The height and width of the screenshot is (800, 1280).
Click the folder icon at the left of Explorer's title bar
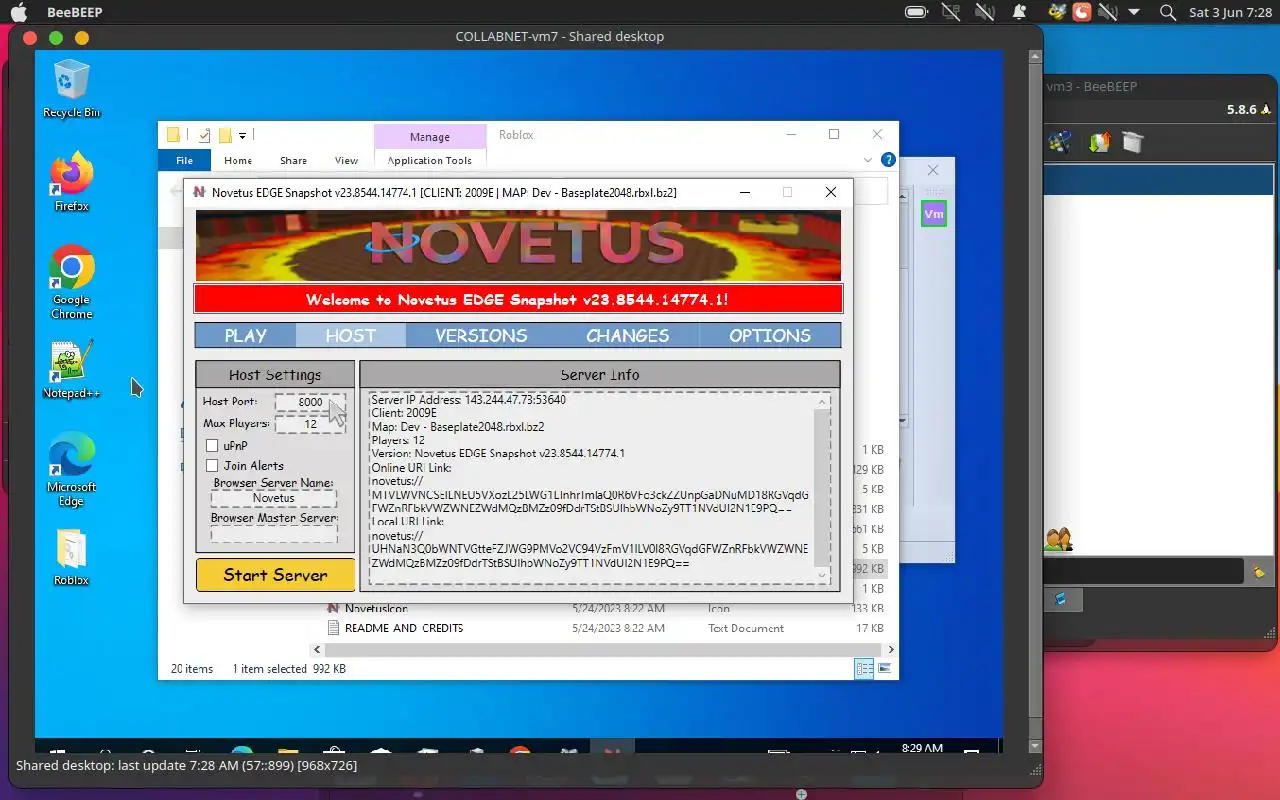point(174,135)
